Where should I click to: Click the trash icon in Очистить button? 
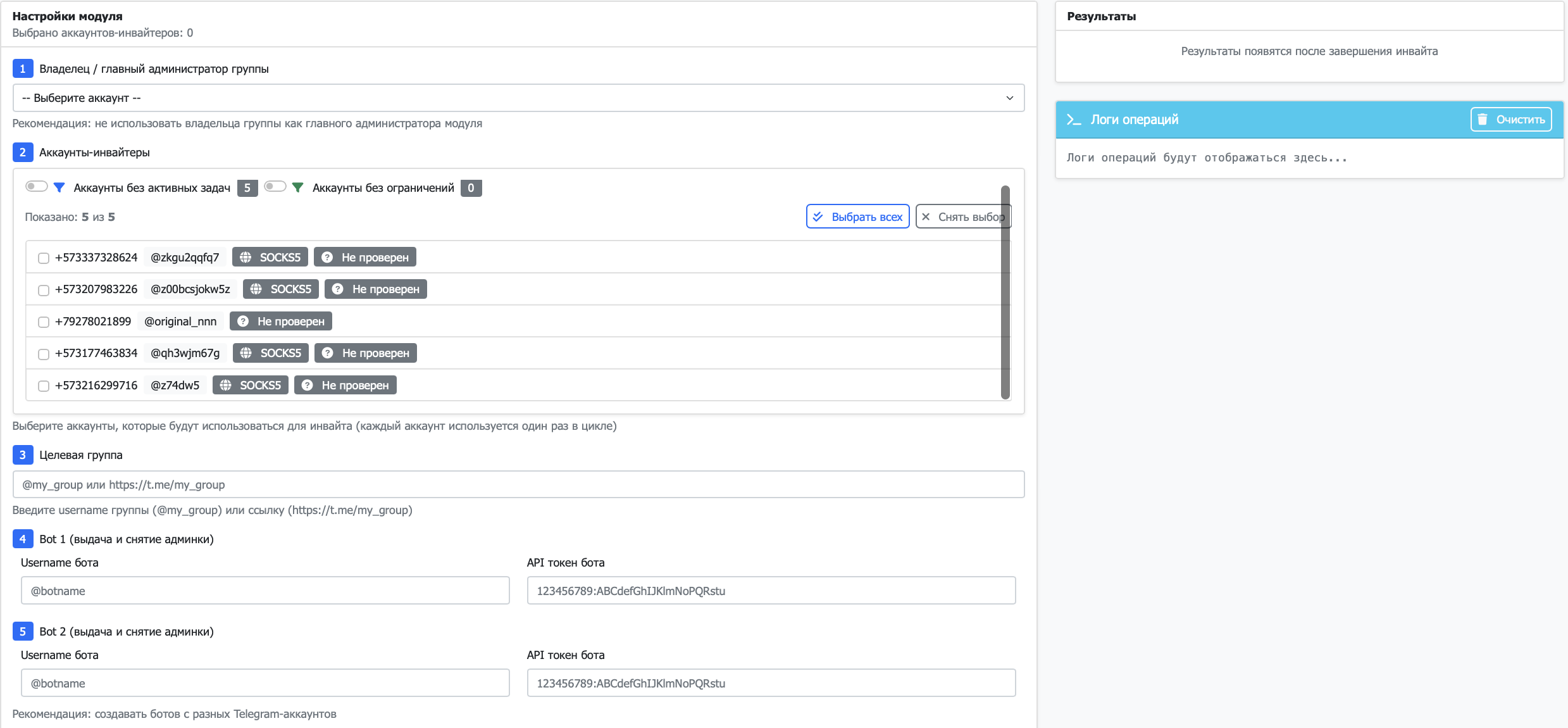1483,120
